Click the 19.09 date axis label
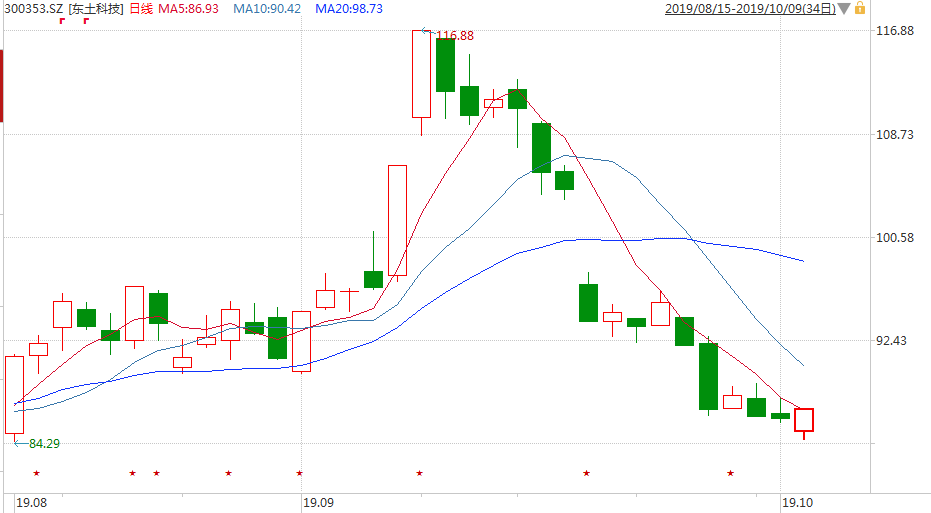Image resolution: width=931 pixels, height=513 pixels. (318, 502)
